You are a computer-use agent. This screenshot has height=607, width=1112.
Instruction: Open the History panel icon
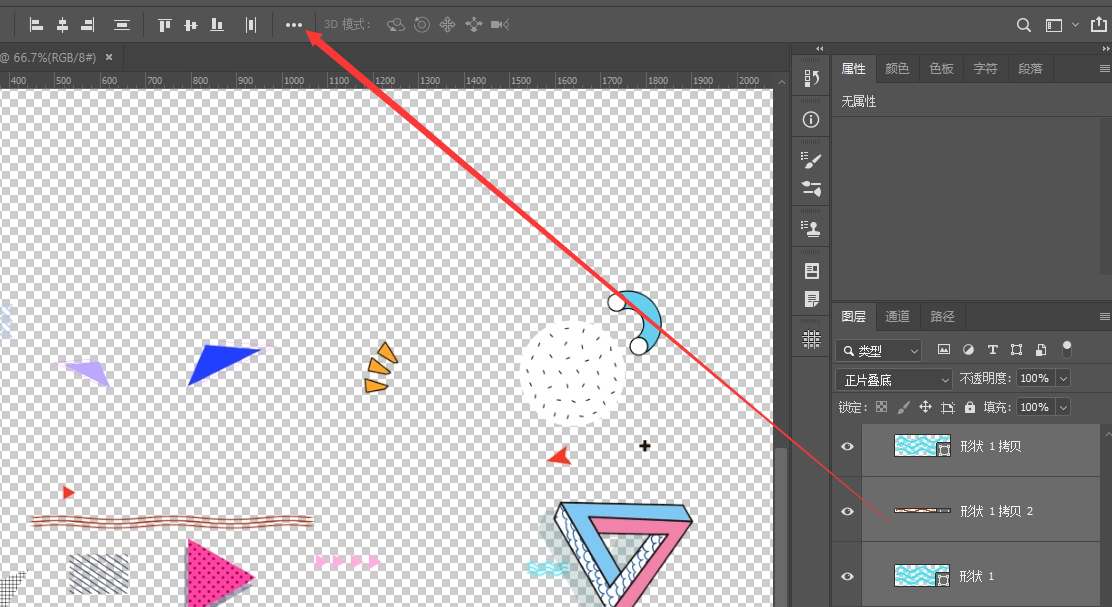811,78
